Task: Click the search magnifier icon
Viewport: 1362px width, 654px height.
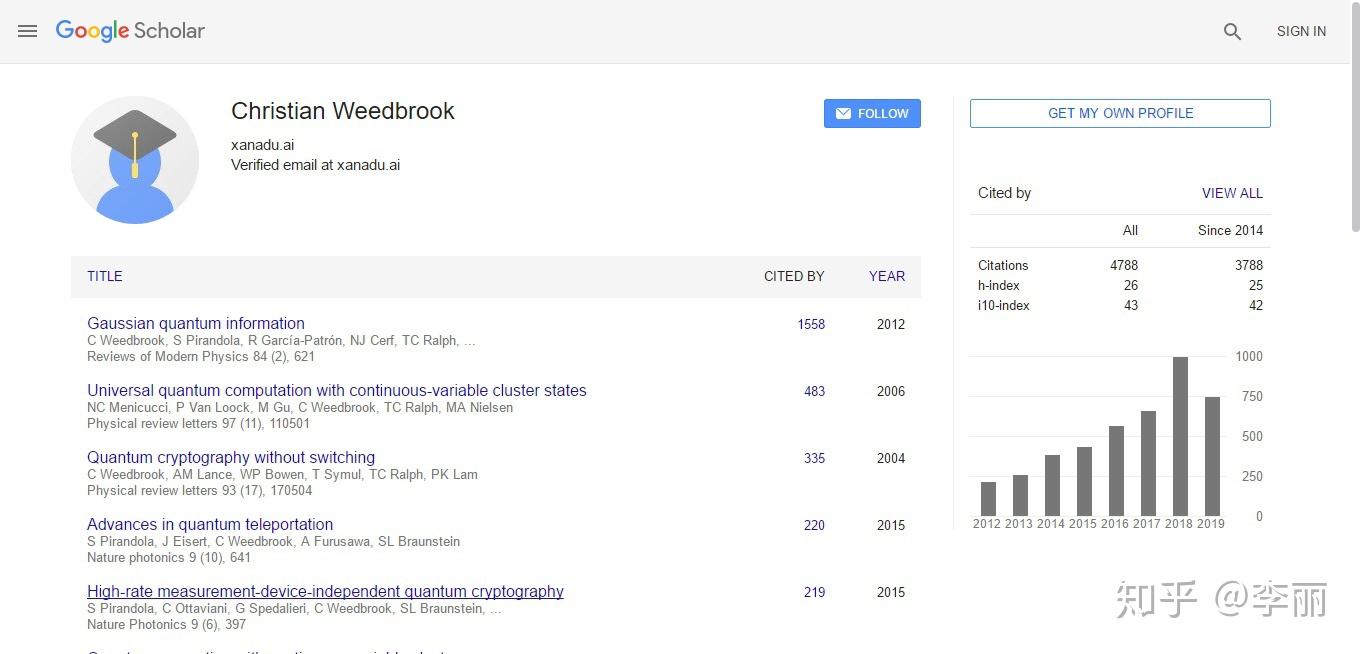Action: (1232, 32)
